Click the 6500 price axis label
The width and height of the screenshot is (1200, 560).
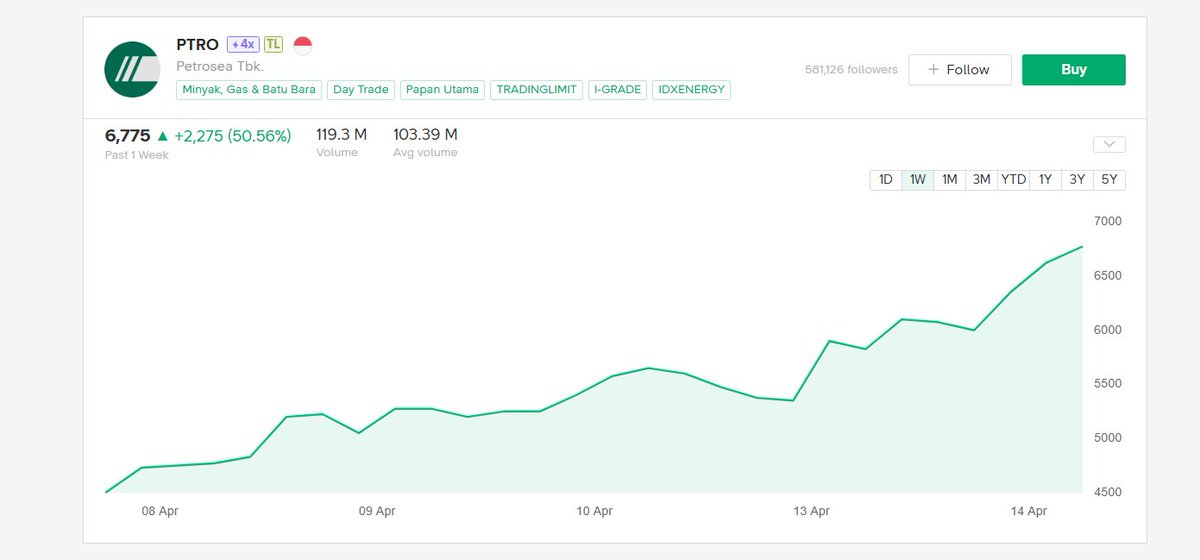[x=1108, y=275]
